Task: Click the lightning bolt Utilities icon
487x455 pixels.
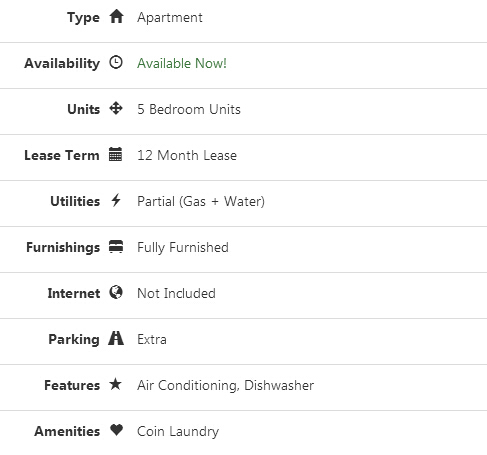Action: [116, 200]
